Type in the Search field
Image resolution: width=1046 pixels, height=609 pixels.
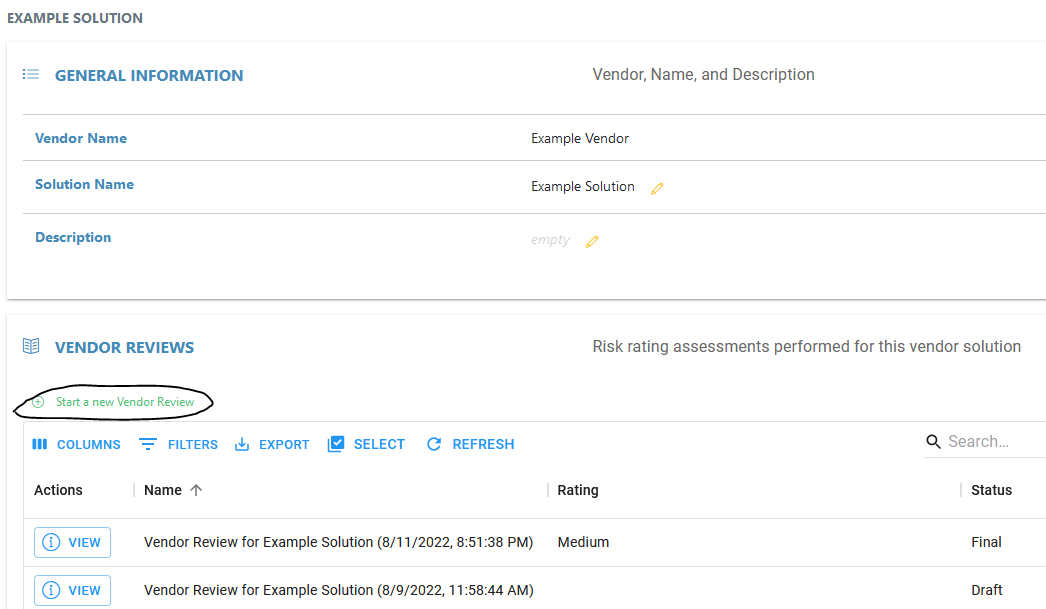(x=990, y=442)
